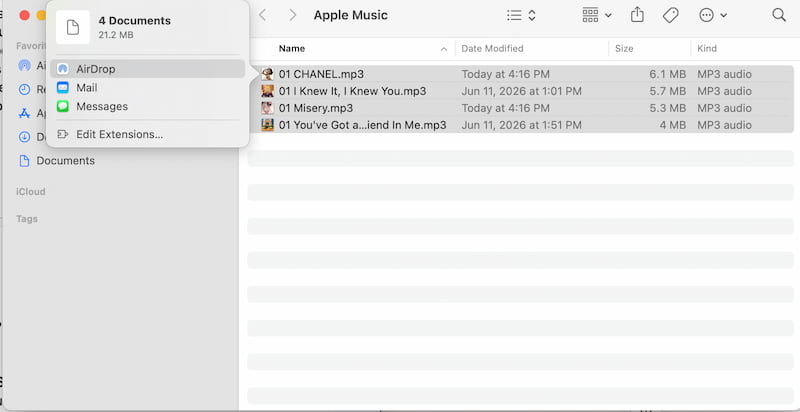
Task: Go back with the left chevron
Action: pos(262,15)
